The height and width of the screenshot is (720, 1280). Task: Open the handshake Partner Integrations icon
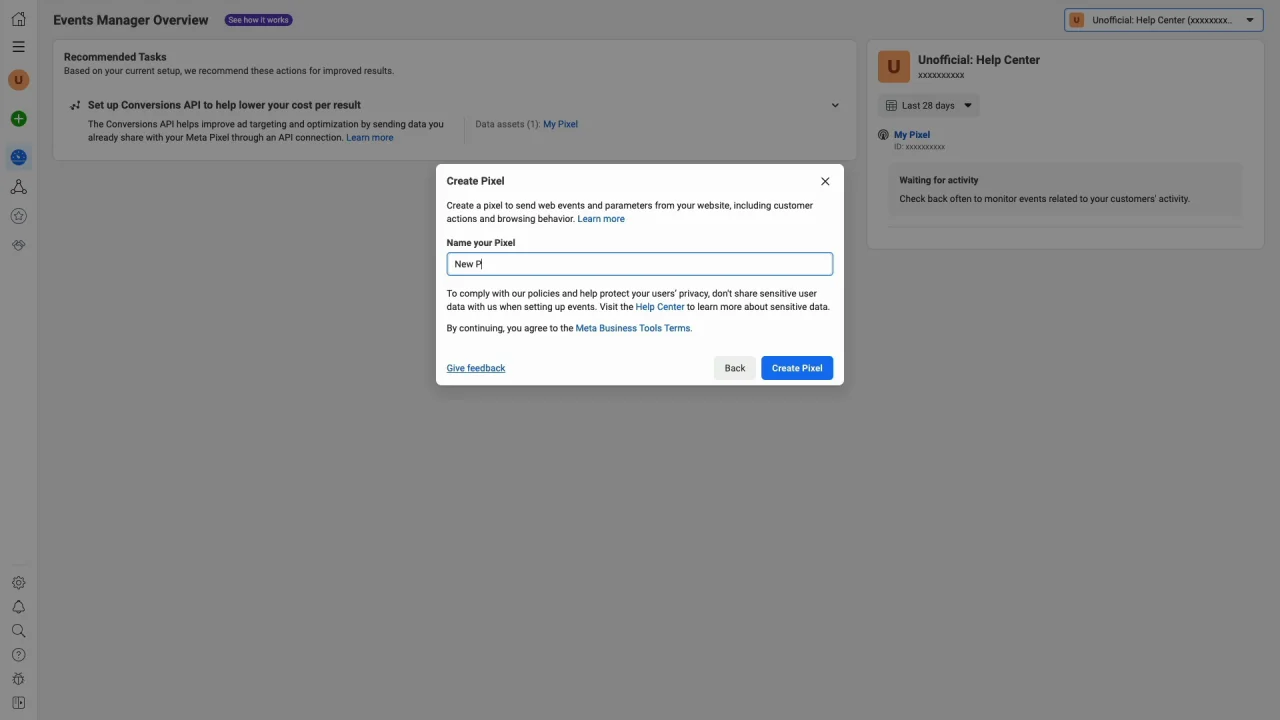(18, 245)
